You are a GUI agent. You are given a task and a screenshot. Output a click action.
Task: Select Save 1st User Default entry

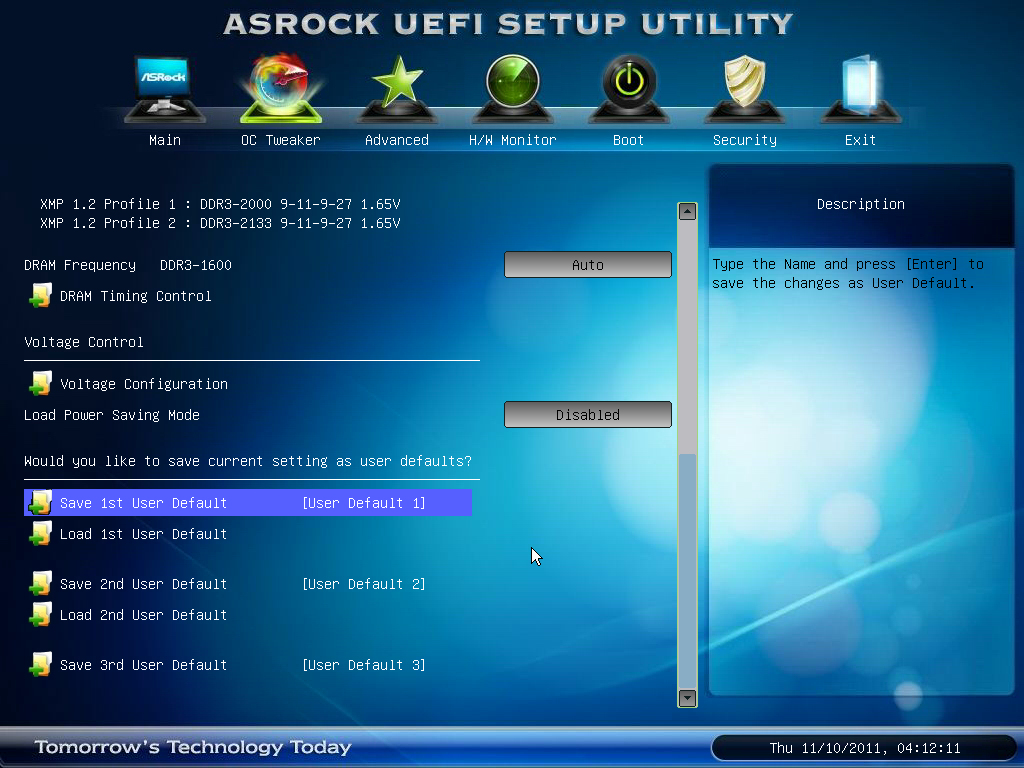pyautogui.click(x=248, y=502)
